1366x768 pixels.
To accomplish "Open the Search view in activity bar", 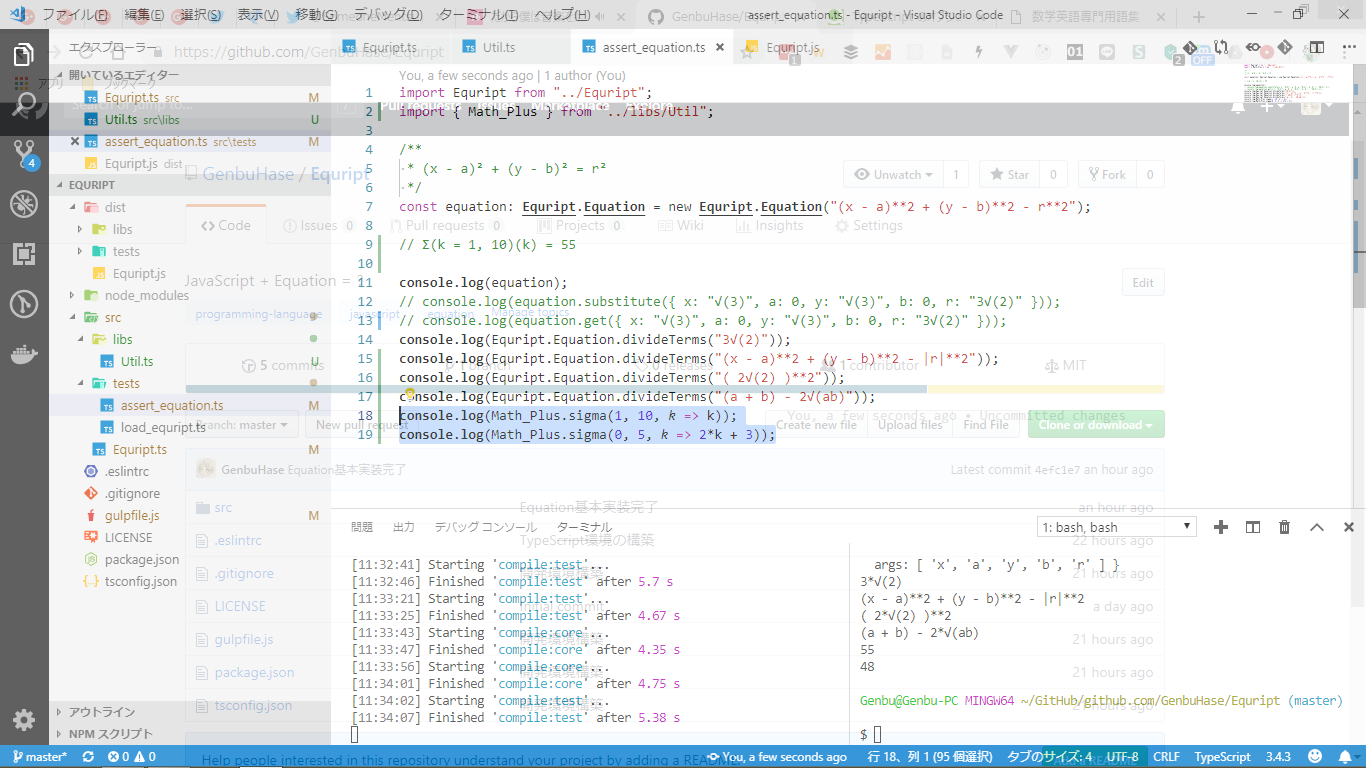I will [24, 104].
